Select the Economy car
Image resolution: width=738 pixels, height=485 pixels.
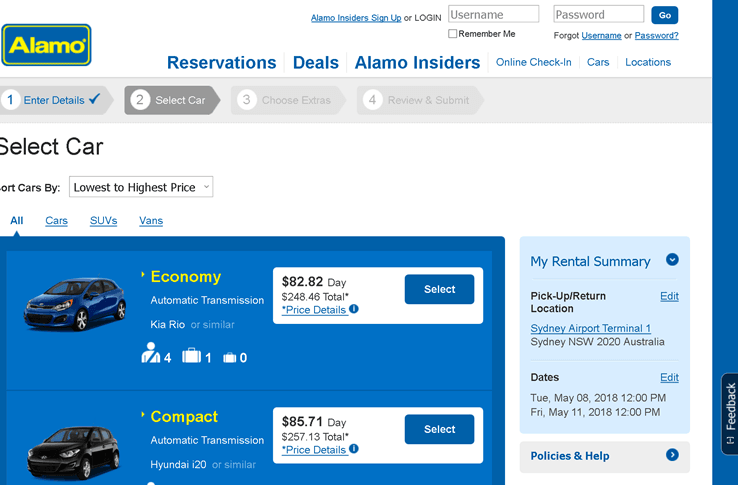[x=439, y=289]
